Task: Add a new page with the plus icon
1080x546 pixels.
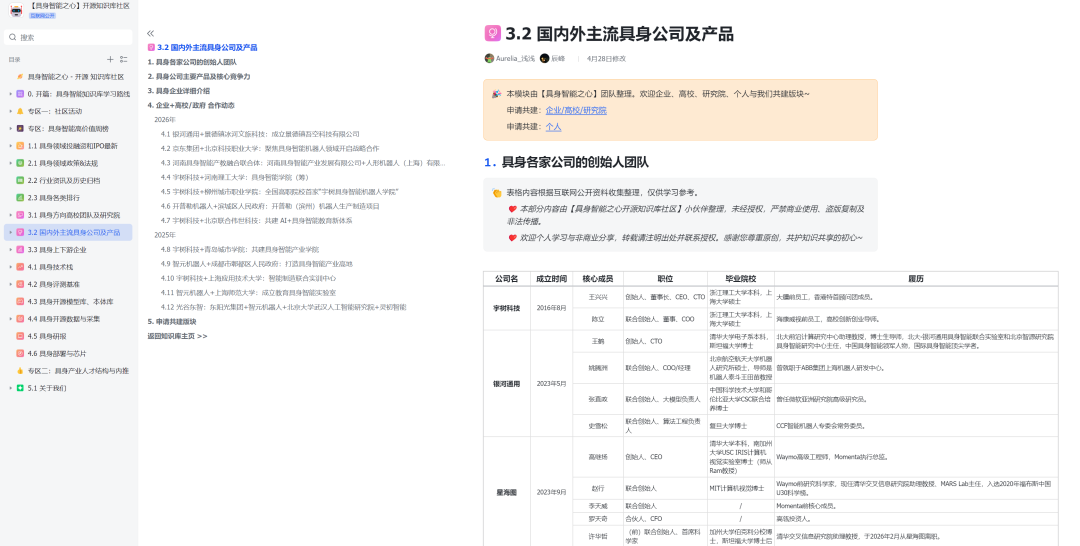Action: (x=110, y=59)
